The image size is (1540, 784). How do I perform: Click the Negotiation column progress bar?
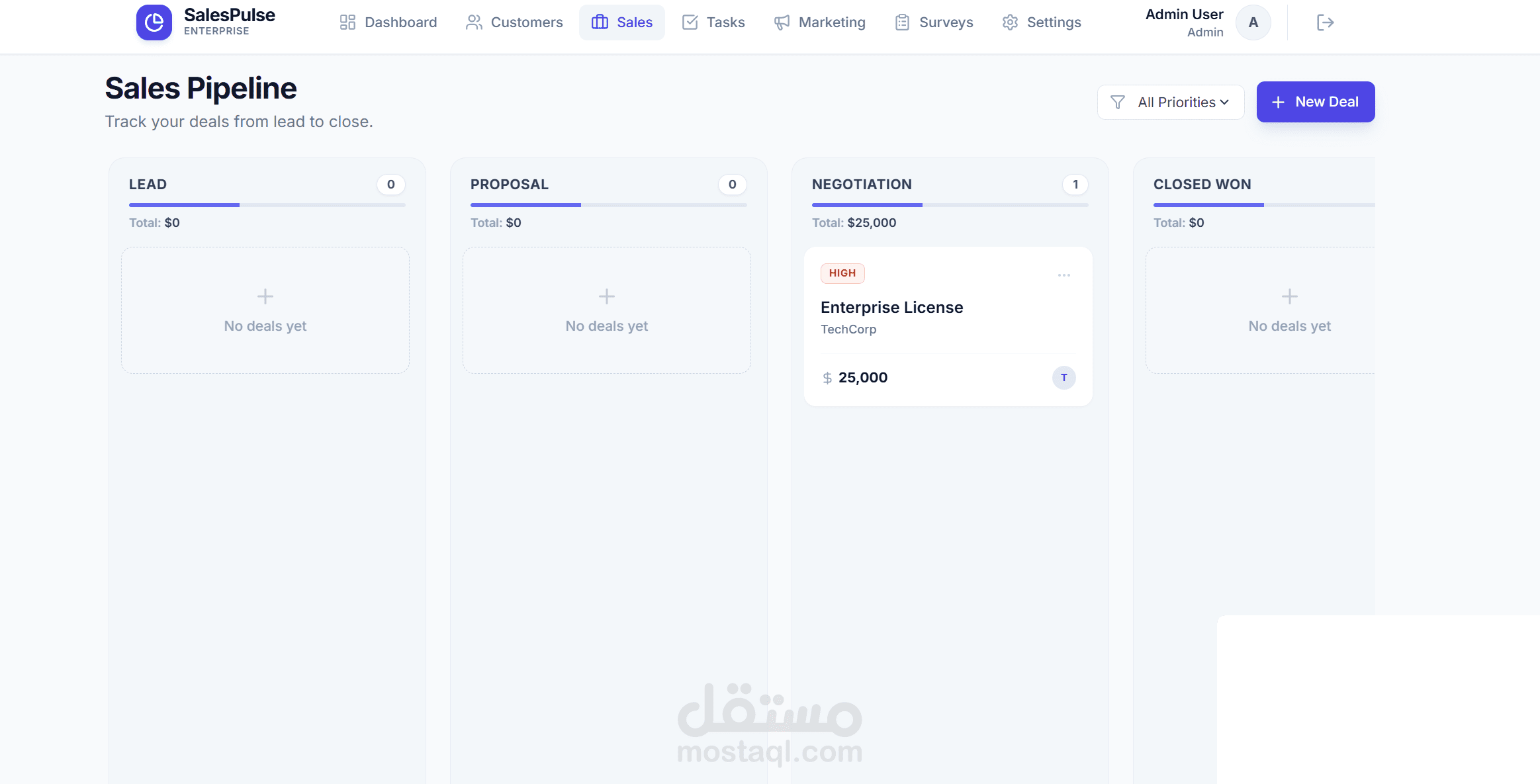949,205
